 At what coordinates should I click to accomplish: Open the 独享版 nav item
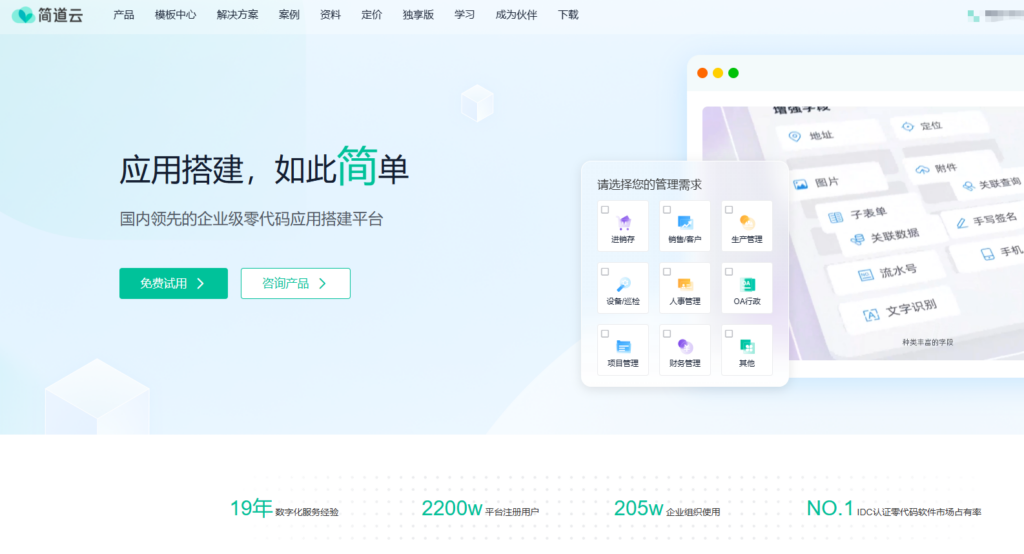[x=418, y=14]
